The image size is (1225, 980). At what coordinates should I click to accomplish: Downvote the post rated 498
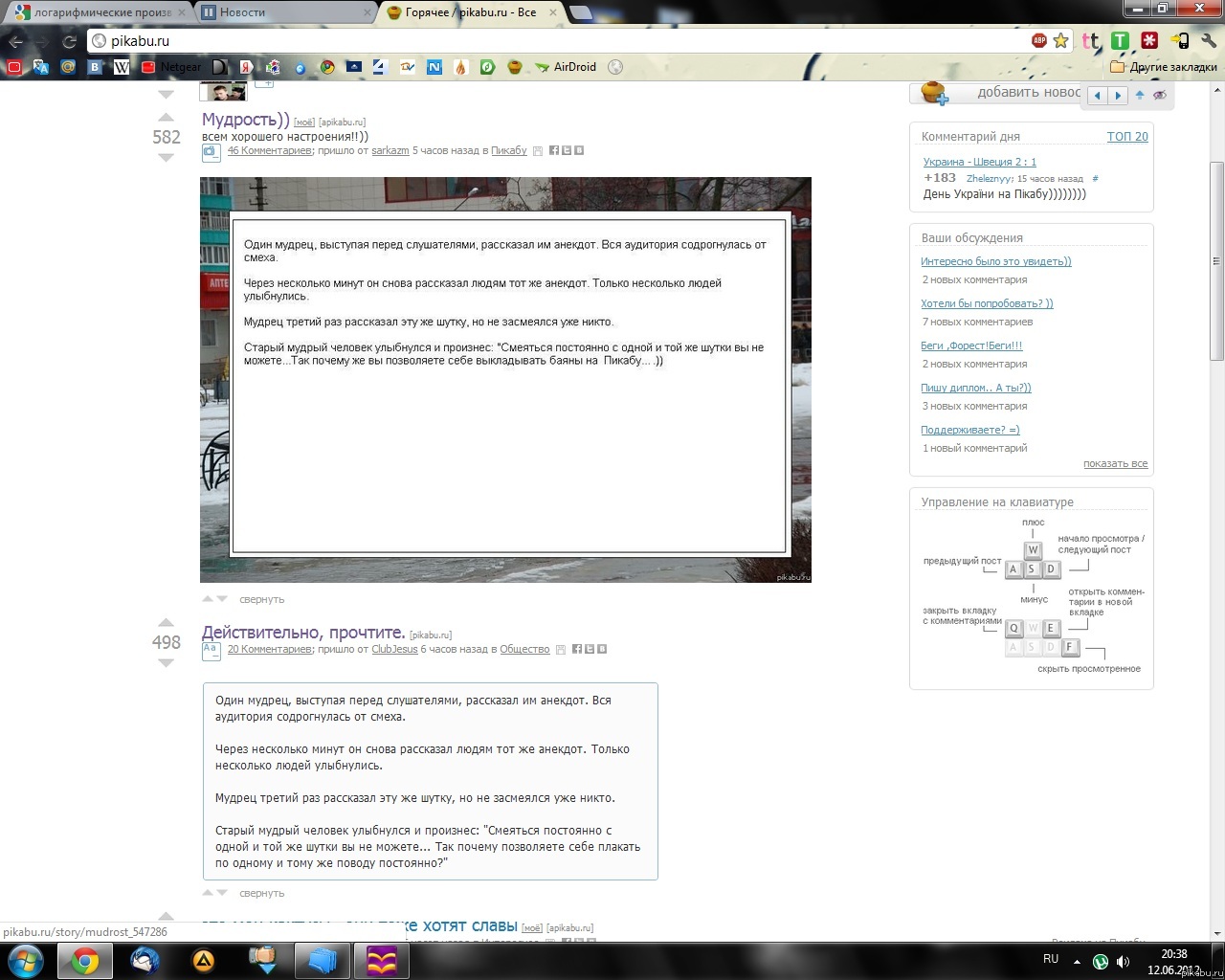click(166, 663)
